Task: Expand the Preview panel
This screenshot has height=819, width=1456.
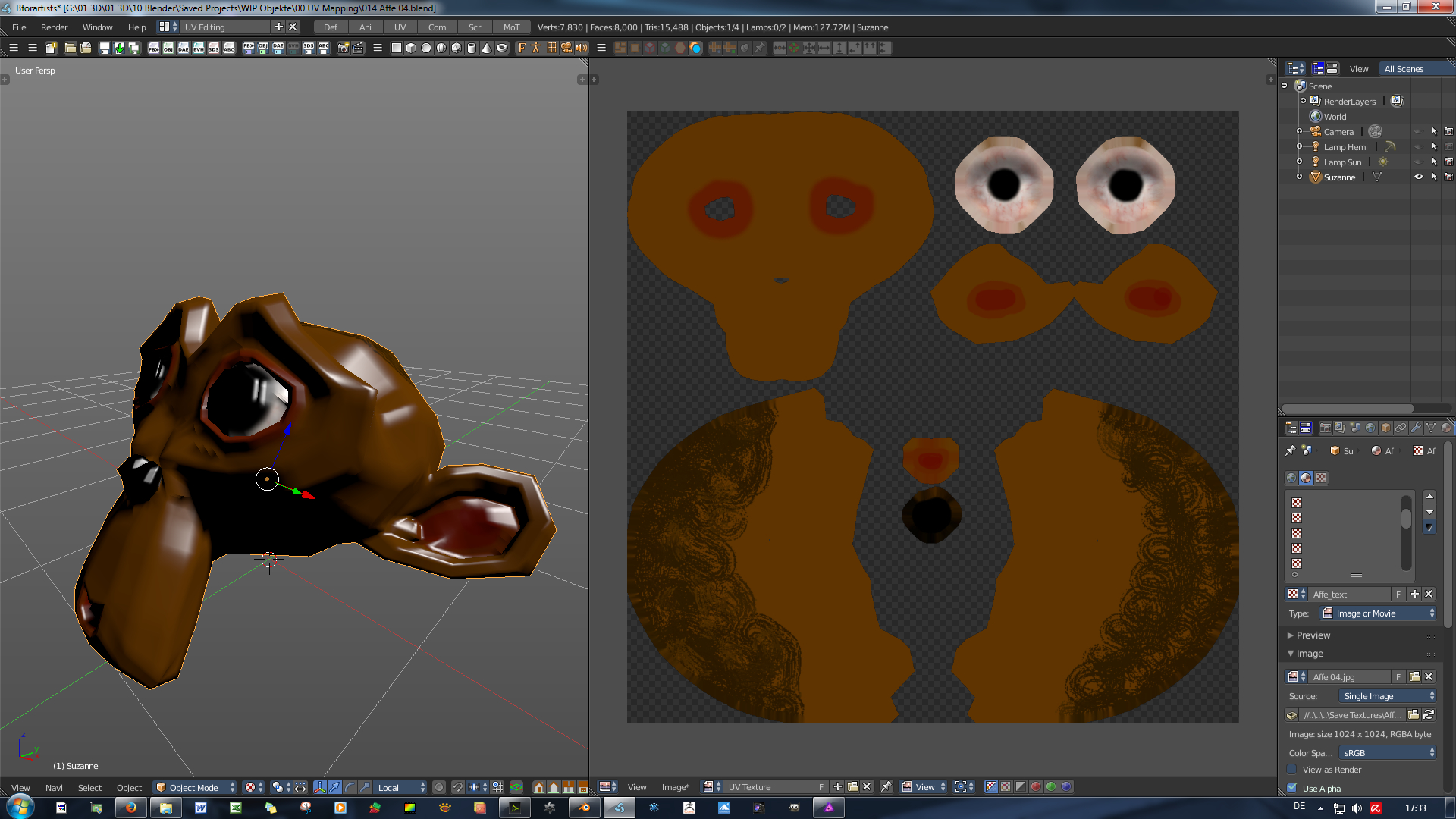Action: [1312, 635]
